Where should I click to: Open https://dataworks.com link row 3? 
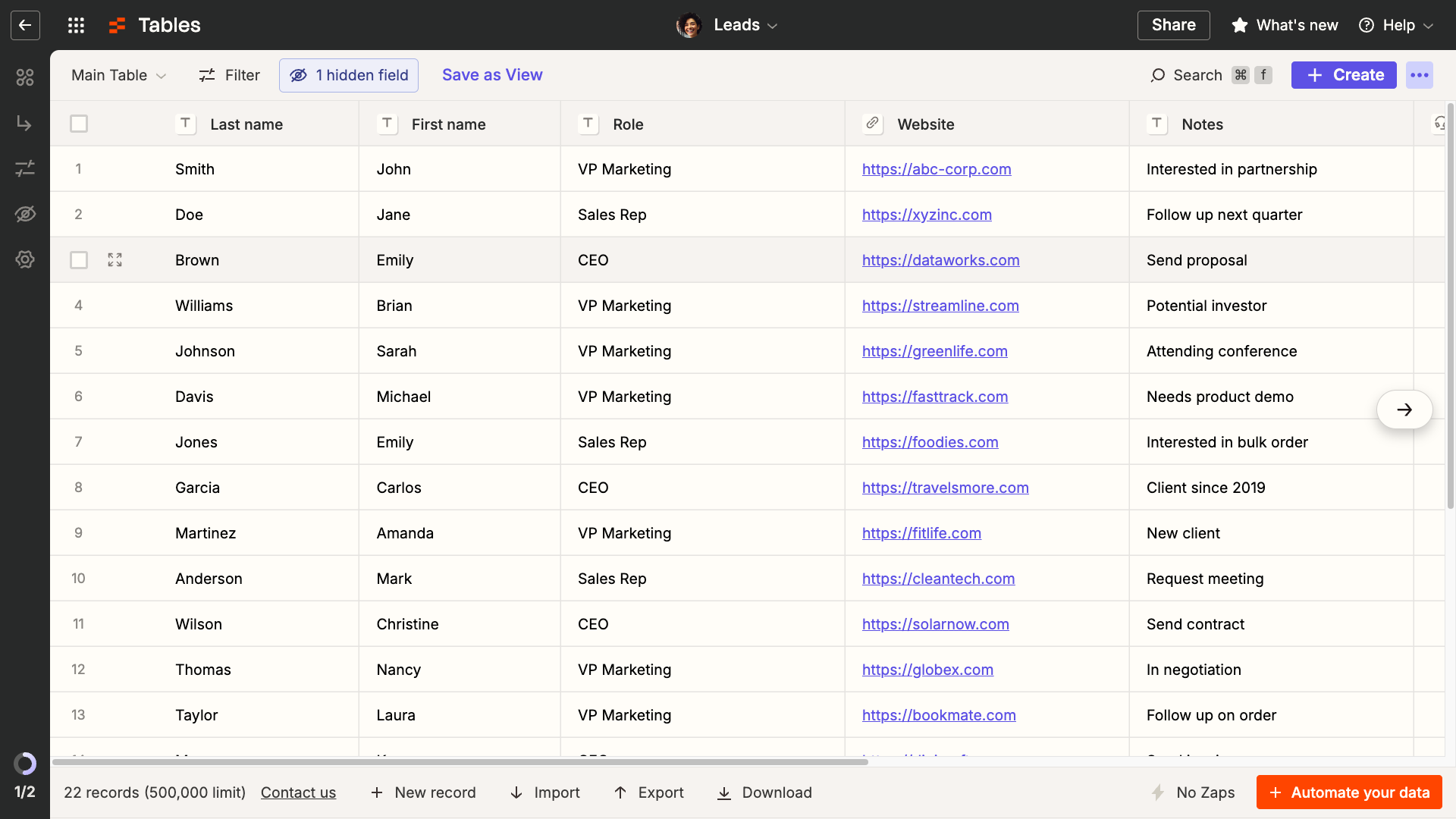(940, 259)
